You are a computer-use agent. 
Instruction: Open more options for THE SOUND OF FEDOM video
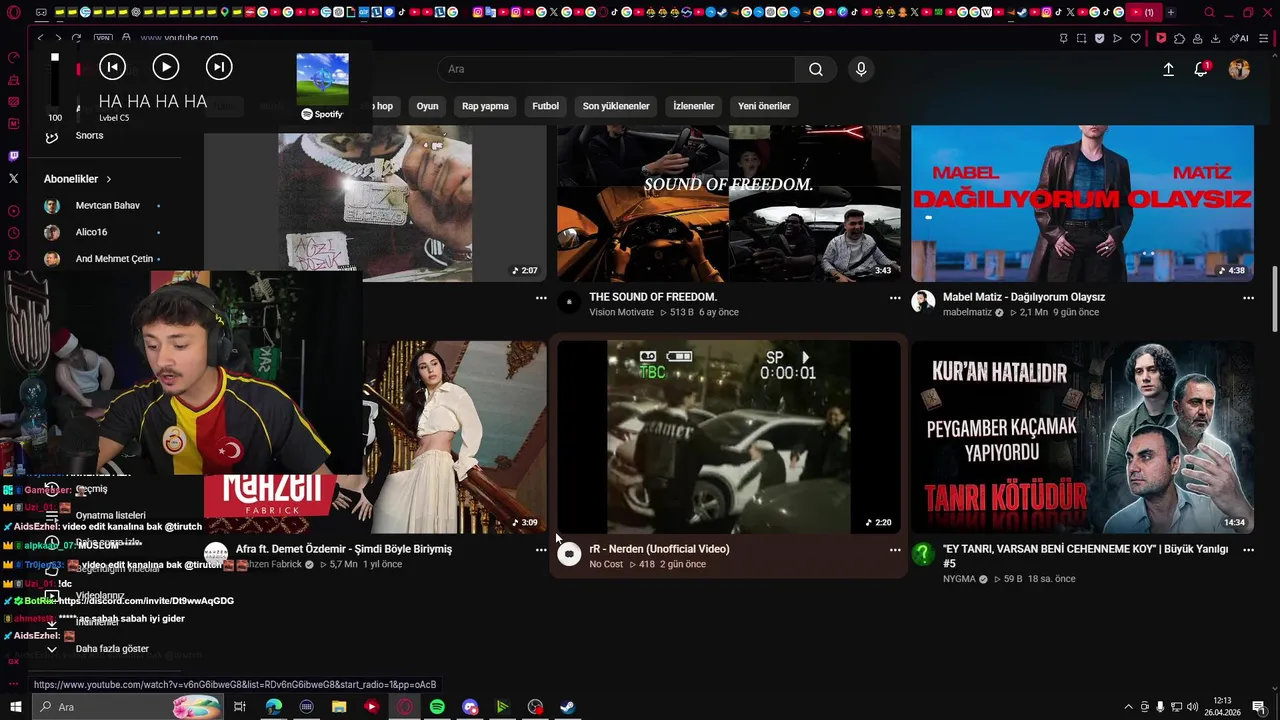895,298
